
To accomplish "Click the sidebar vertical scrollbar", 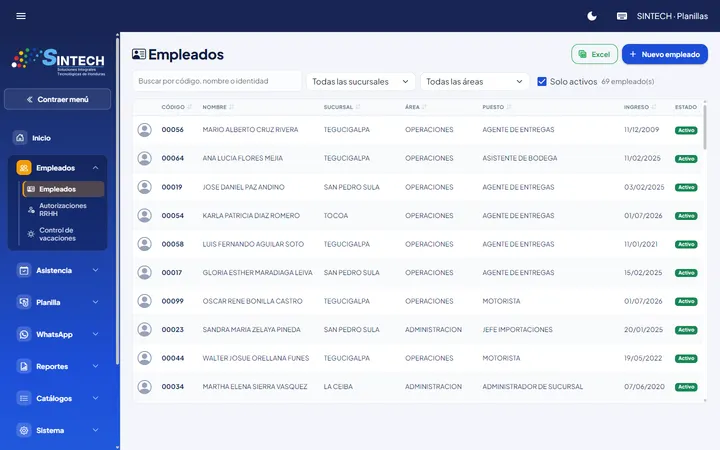I will pos(117,202).
